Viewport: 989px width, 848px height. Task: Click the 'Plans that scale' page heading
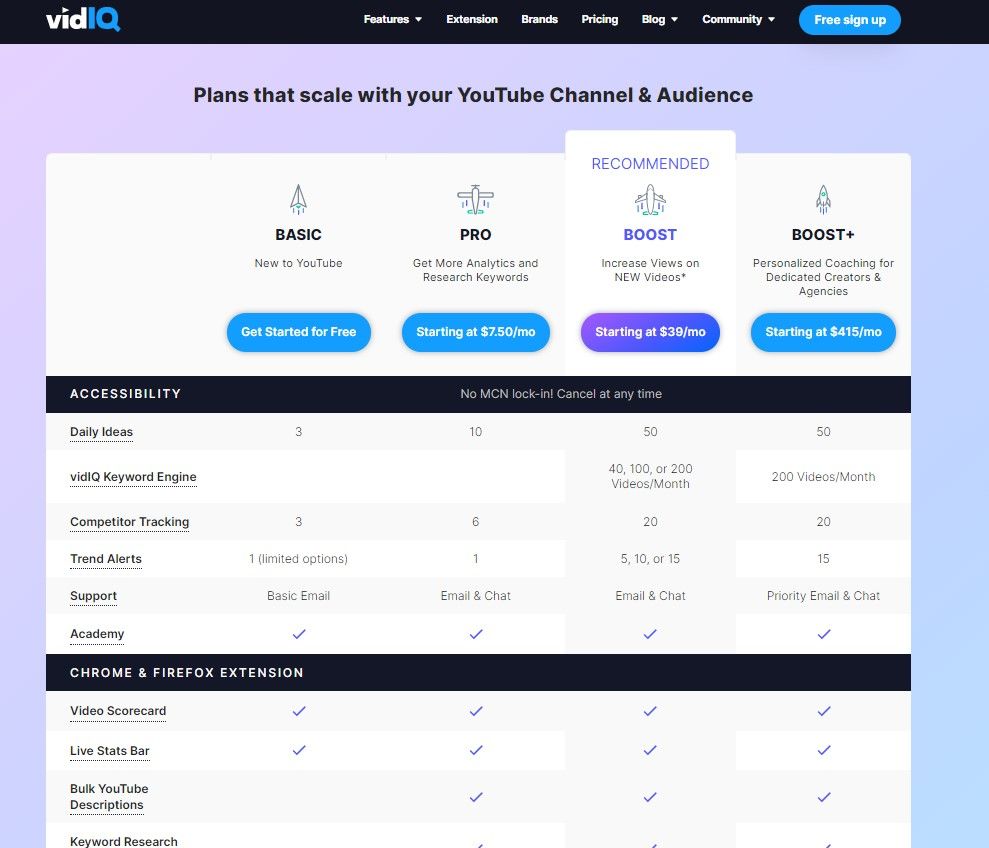(x=473, y=95)
